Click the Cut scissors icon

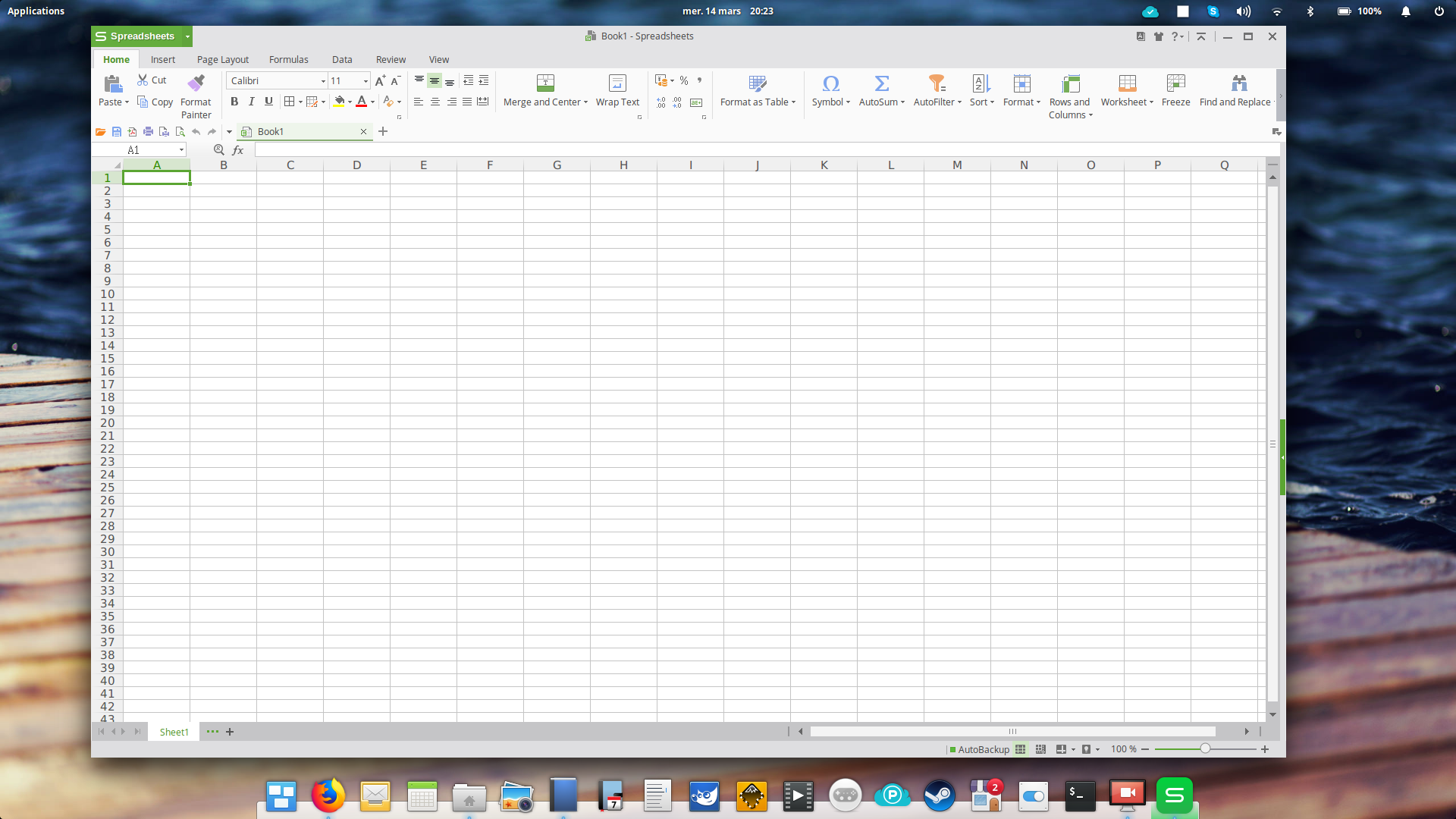(x=143, y=80)
